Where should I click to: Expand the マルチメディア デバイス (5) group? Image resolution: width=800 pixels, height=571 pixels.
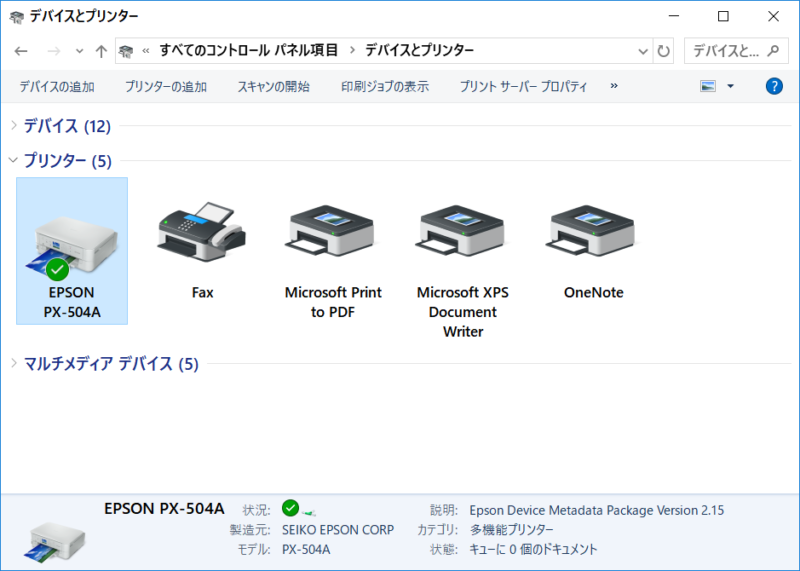(x=13, y=364)
